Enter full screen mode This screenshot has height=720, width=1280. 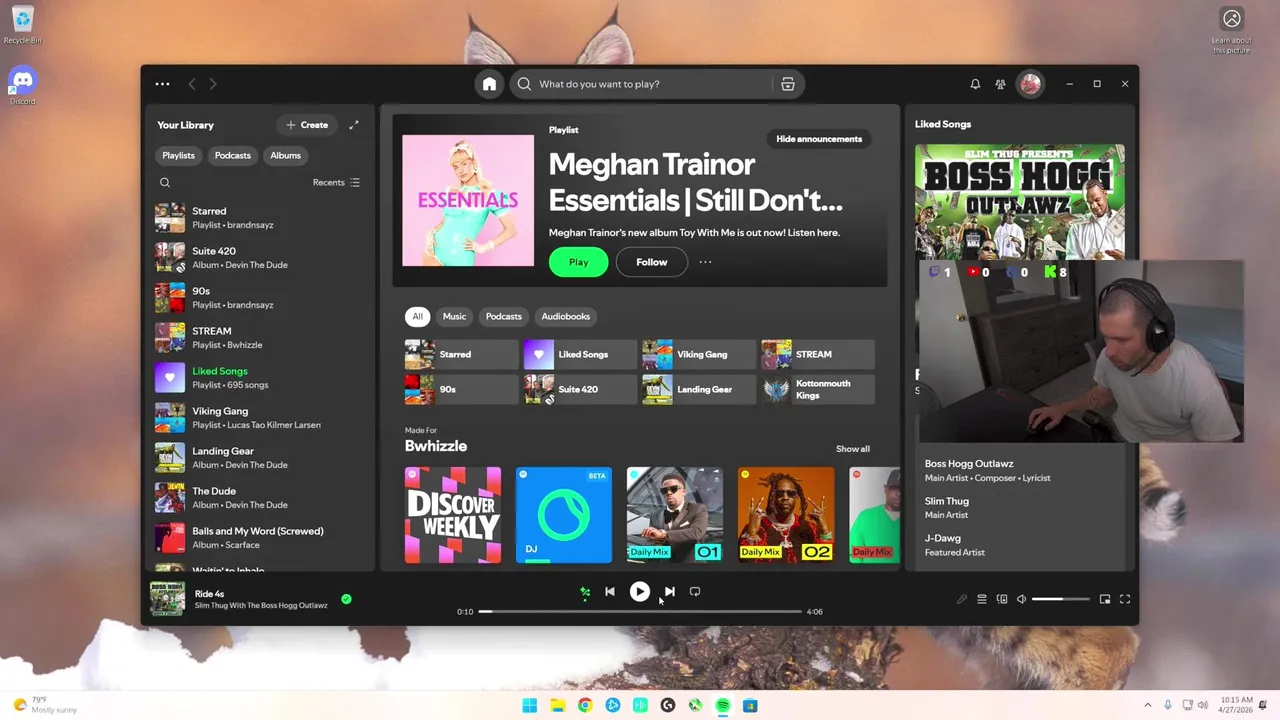tap(1125, 599)
